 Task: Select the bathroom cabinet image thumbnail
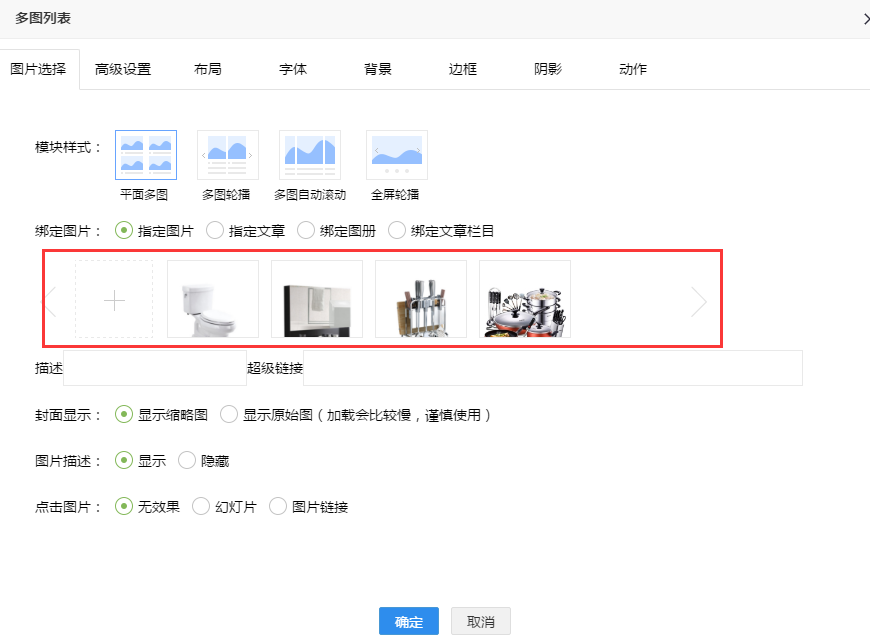pyautogui.click(x=316, y=299)
